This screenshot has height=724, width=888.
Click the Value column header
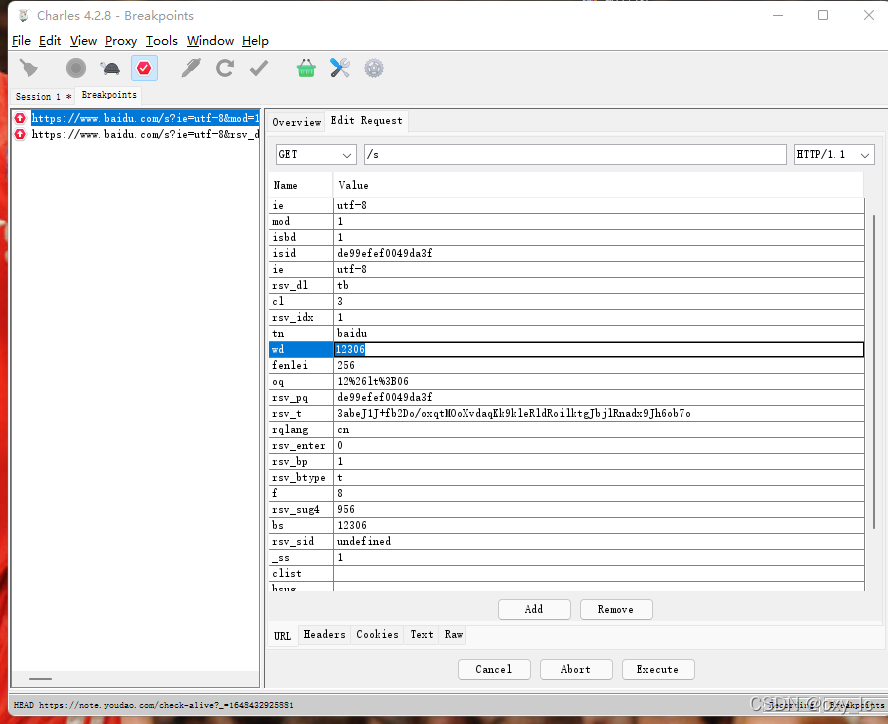(599, 185)
